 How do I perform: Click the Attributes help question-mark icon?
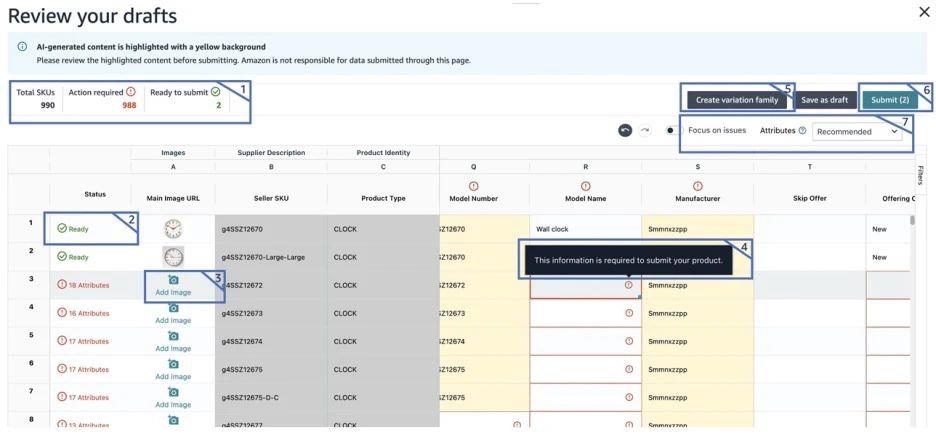click(x=803, y=131)
